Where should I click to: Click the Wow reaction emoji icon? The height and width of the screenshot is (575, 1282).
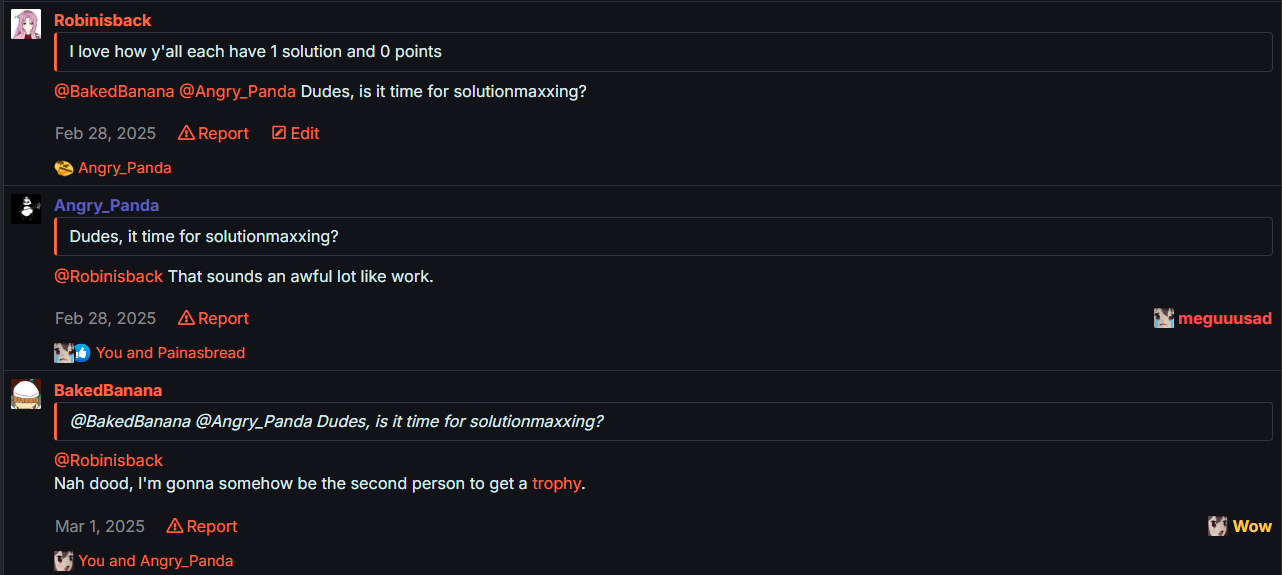pos(1218,526)
